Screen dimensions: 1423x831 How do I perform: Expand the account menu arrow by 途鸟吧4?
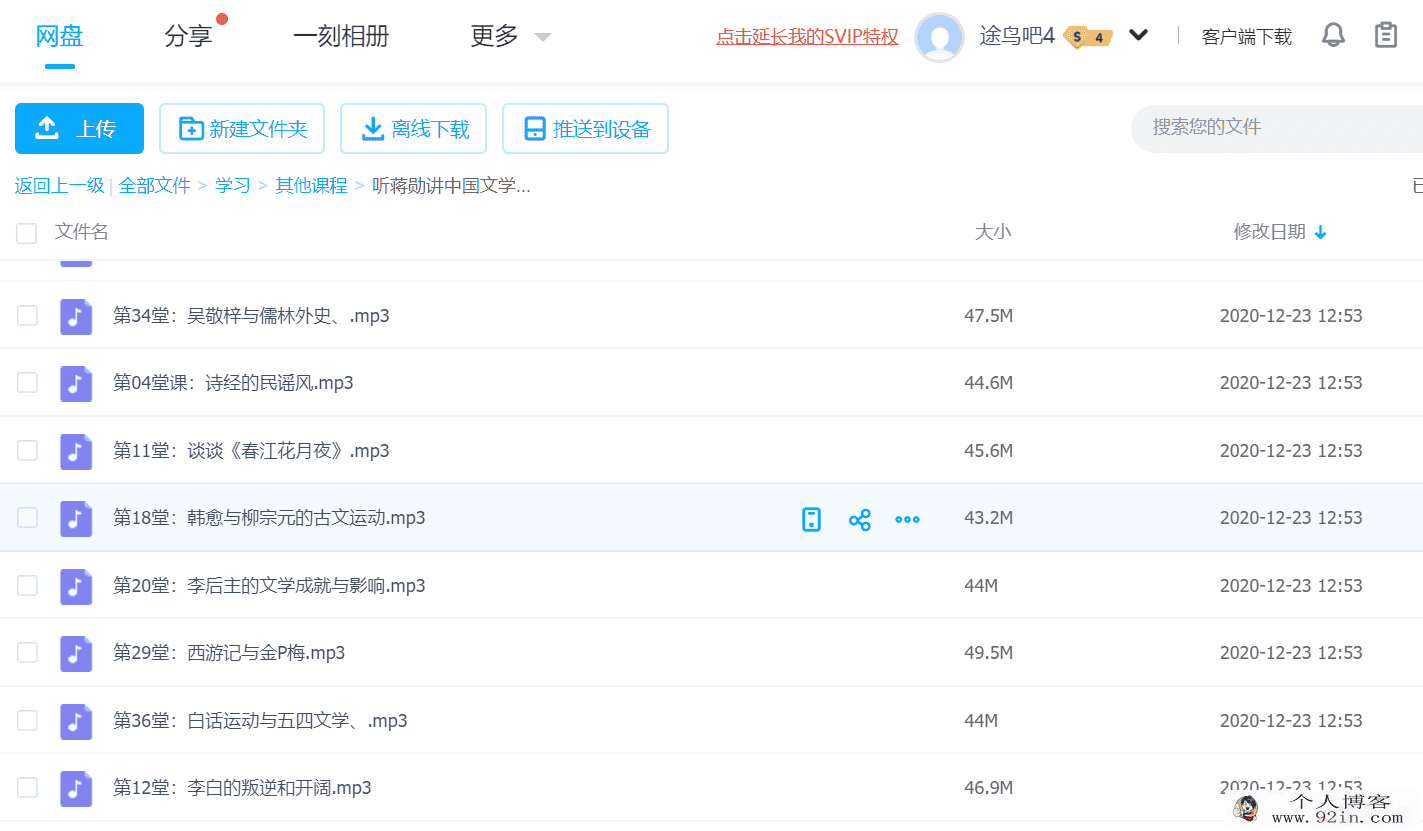1138,36
